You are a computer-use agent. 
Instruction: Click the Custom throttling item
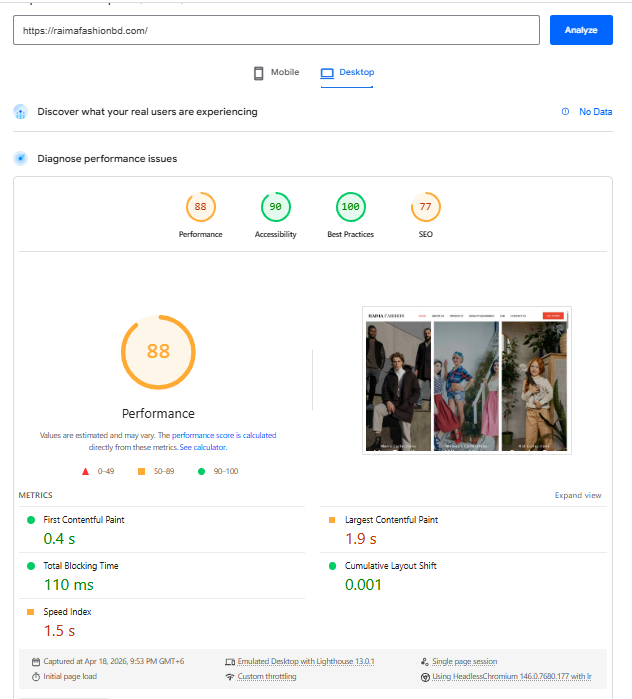(x=265, y=677)
